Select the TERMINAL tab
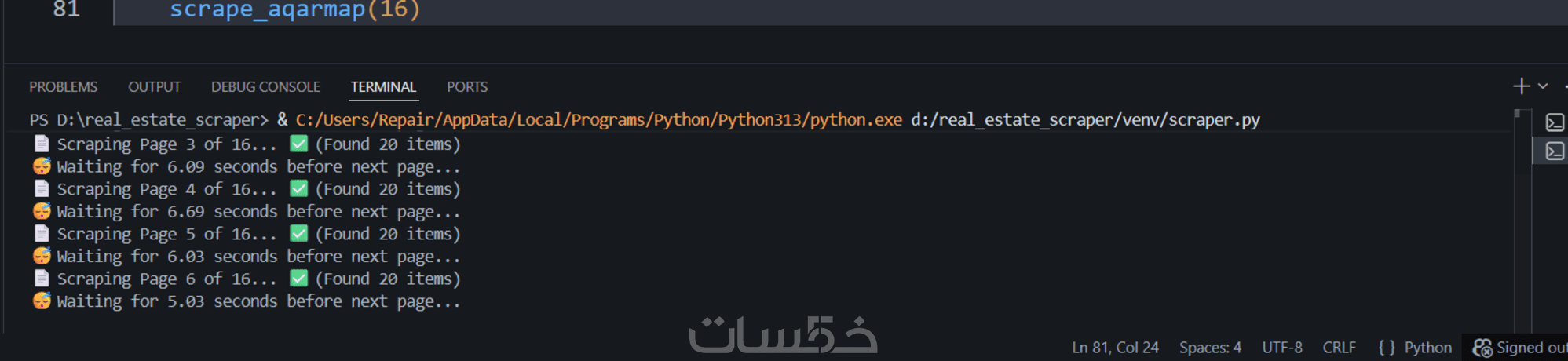Screen dimensions: 1568x361 [x=383, y=87]
